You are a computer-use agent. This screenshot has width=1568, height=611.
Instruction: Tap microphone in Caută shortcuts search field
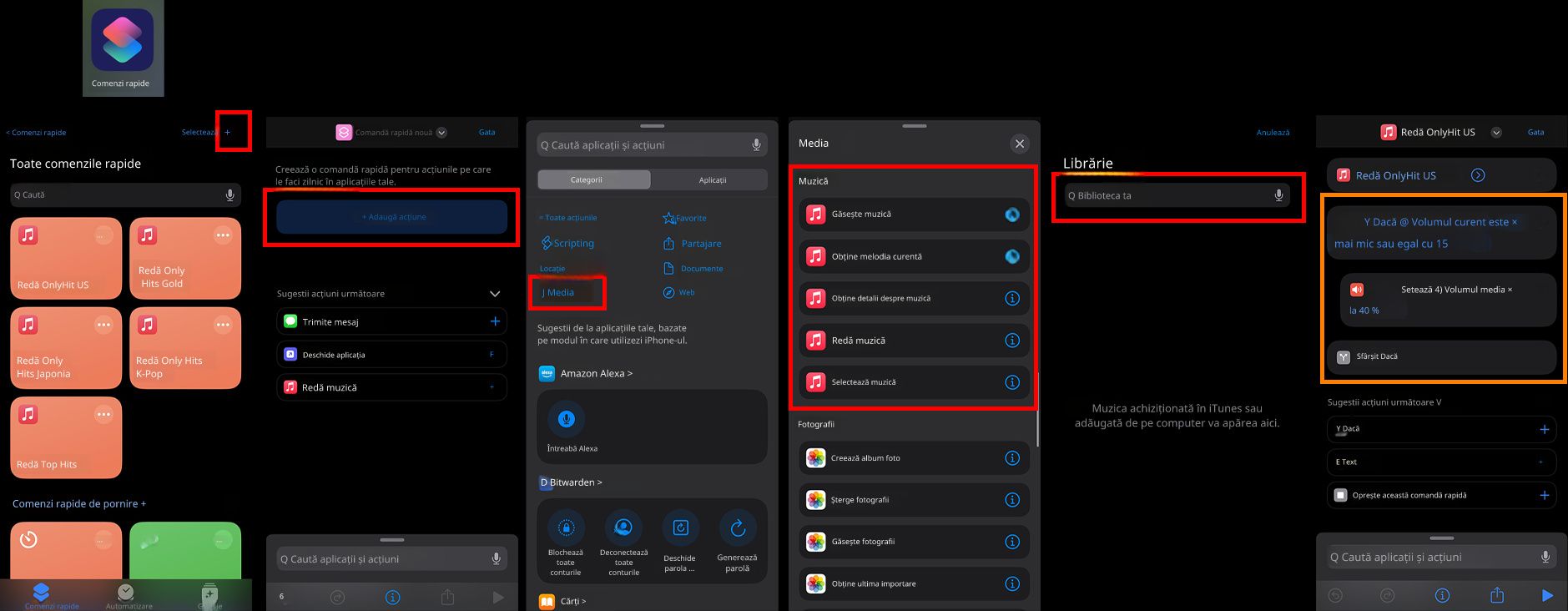point(229,194)
